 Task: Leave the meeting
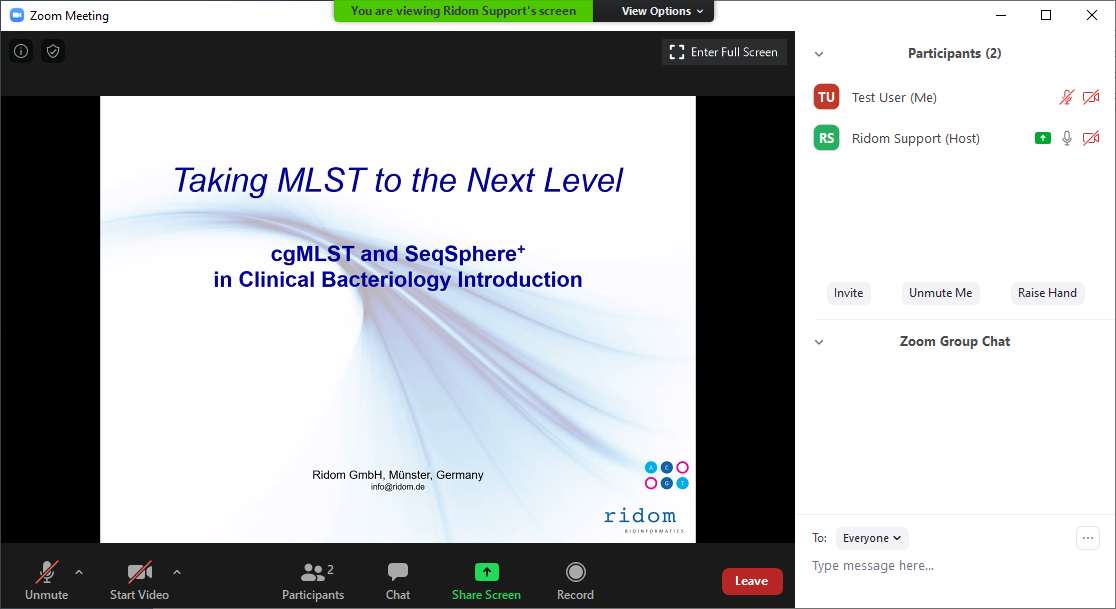coord(752,581)
